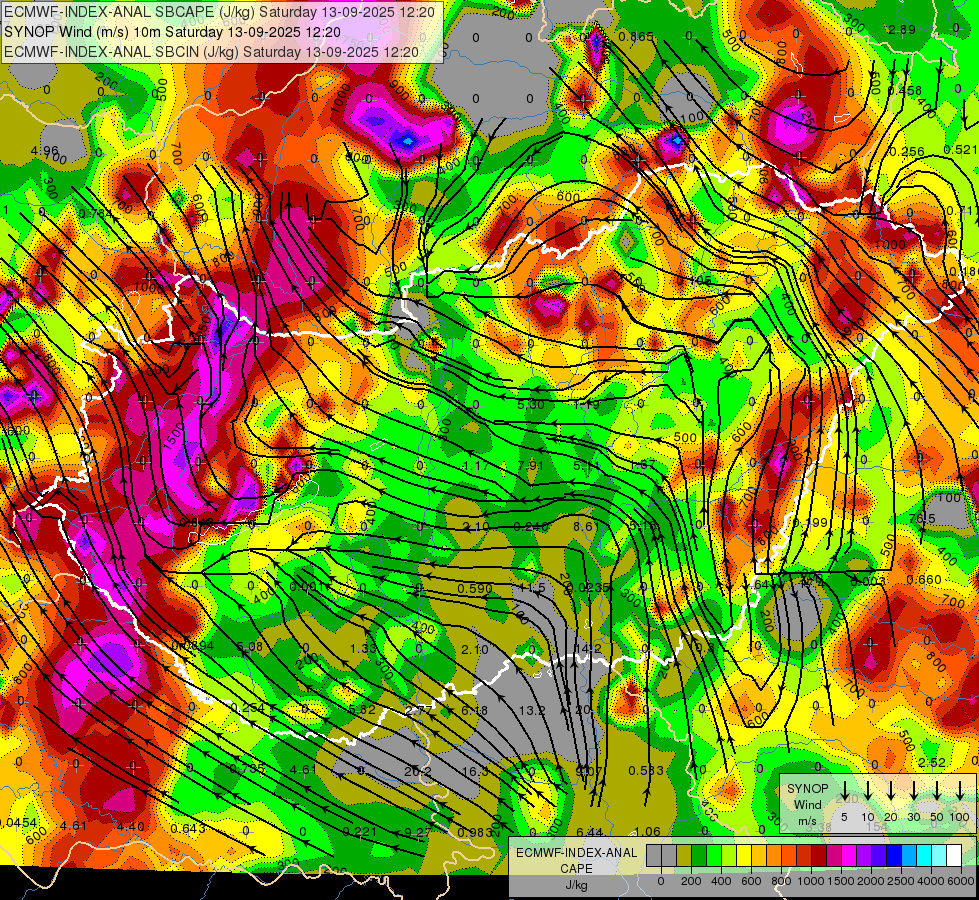Viewport: 979px width, 900px height.
Task: Pick the leftmost gray CAPE legend swatch
Action: pyautogui.click(x=654, y=856)
